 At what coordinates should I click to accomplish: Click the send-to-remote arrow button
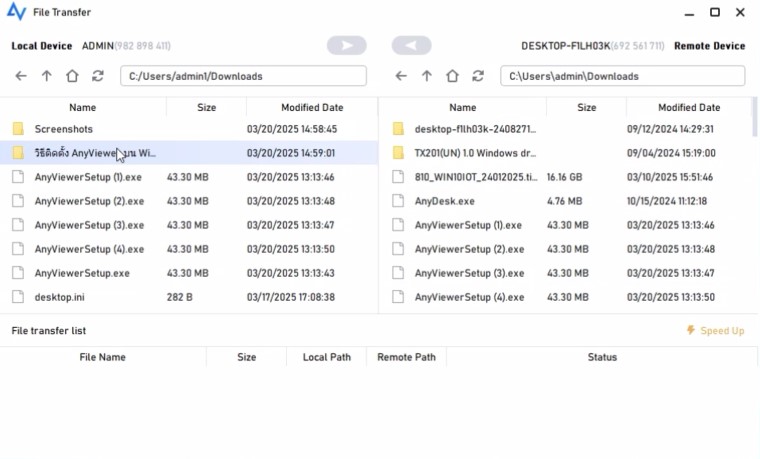[347, 46]
